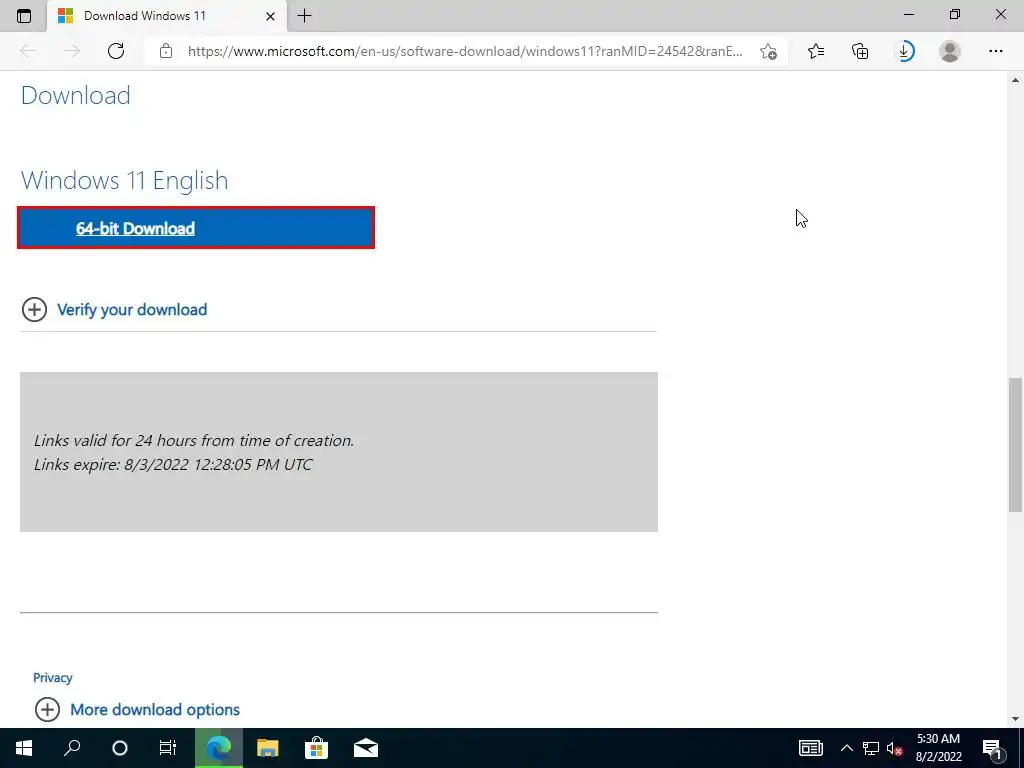1024x768 pixels.
Task: Click the scrollbar down arrow
Action: [1016, 719]
